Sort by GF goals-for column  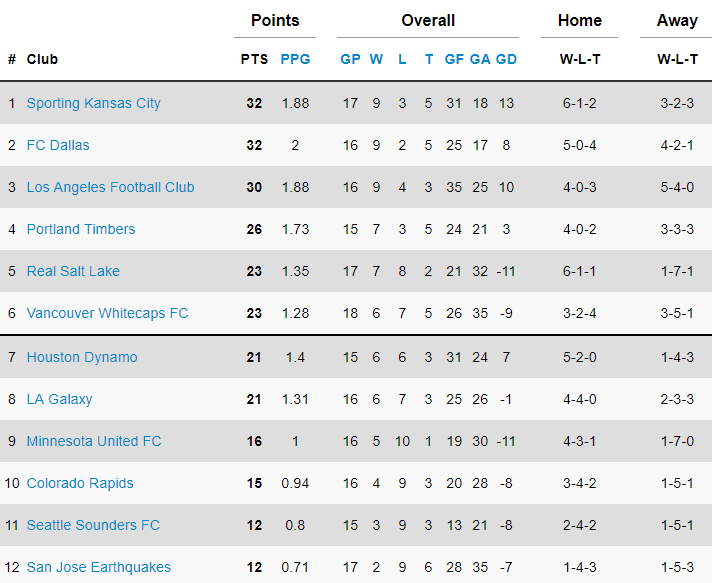click(454, 59)
